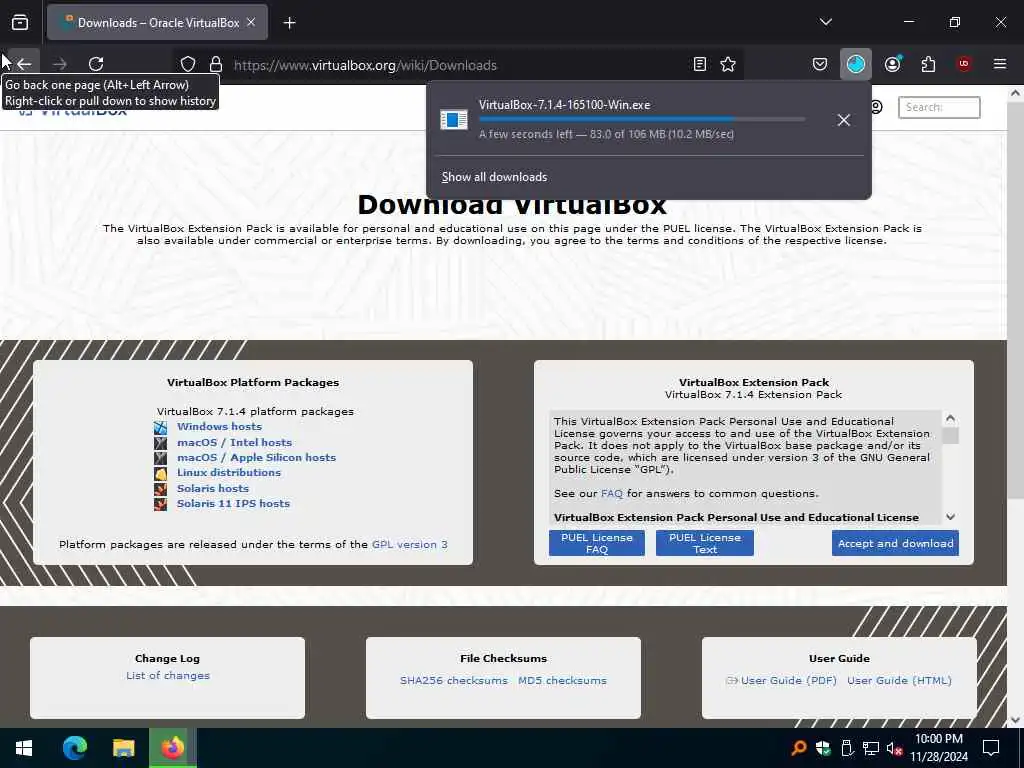Click the Linux distributions penguin icon

click(x=160, y=473)
